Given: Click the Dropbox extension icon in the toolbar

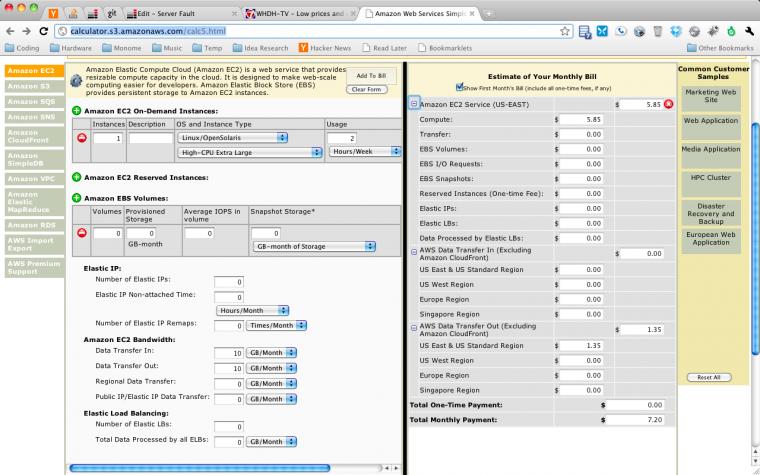Looking at the screenshot, I should pyautogui.click(x=676, y=32).
